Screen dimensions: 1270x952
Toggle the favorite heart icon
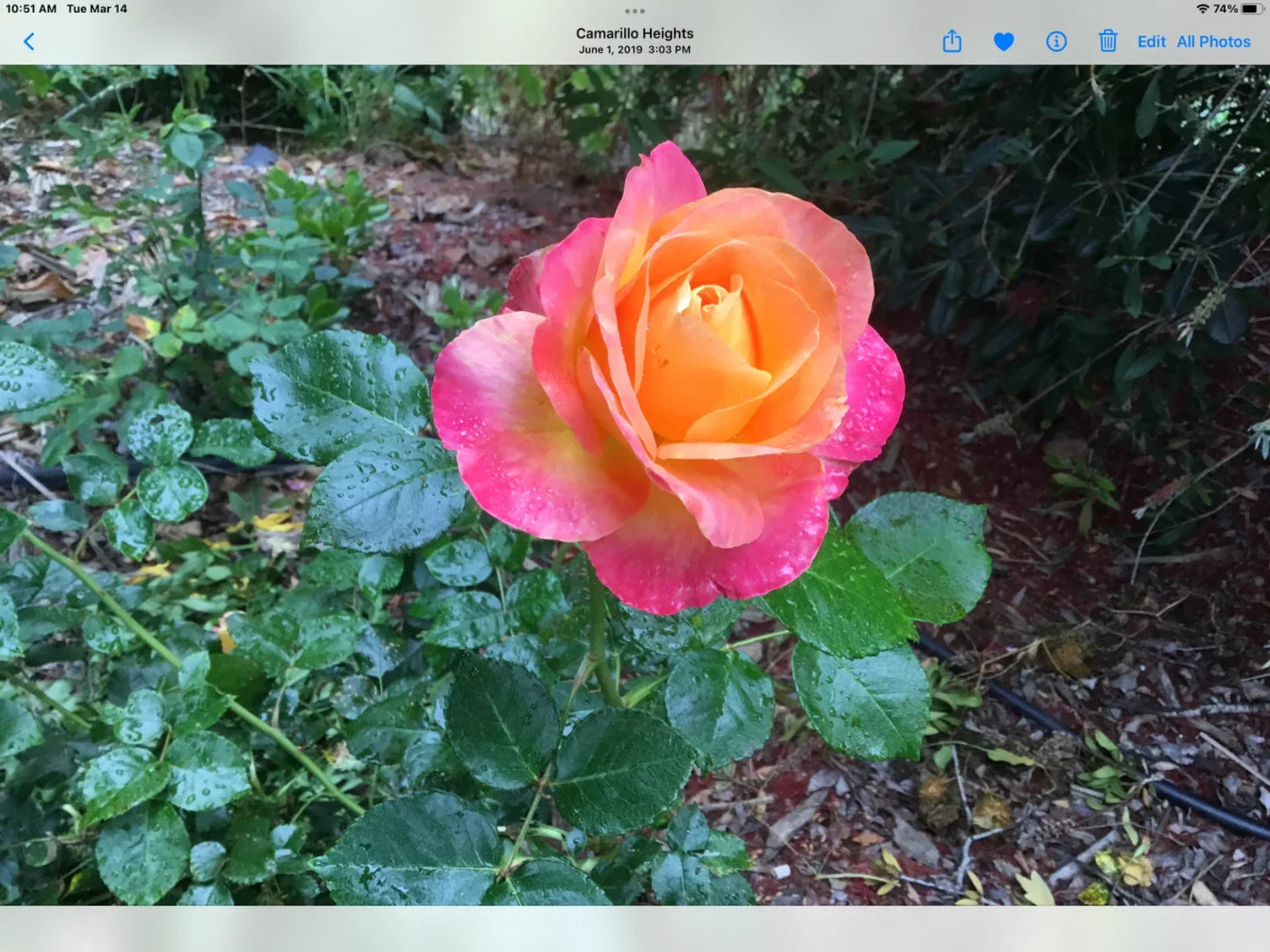pyautogui.click(x=1004, y=41)
